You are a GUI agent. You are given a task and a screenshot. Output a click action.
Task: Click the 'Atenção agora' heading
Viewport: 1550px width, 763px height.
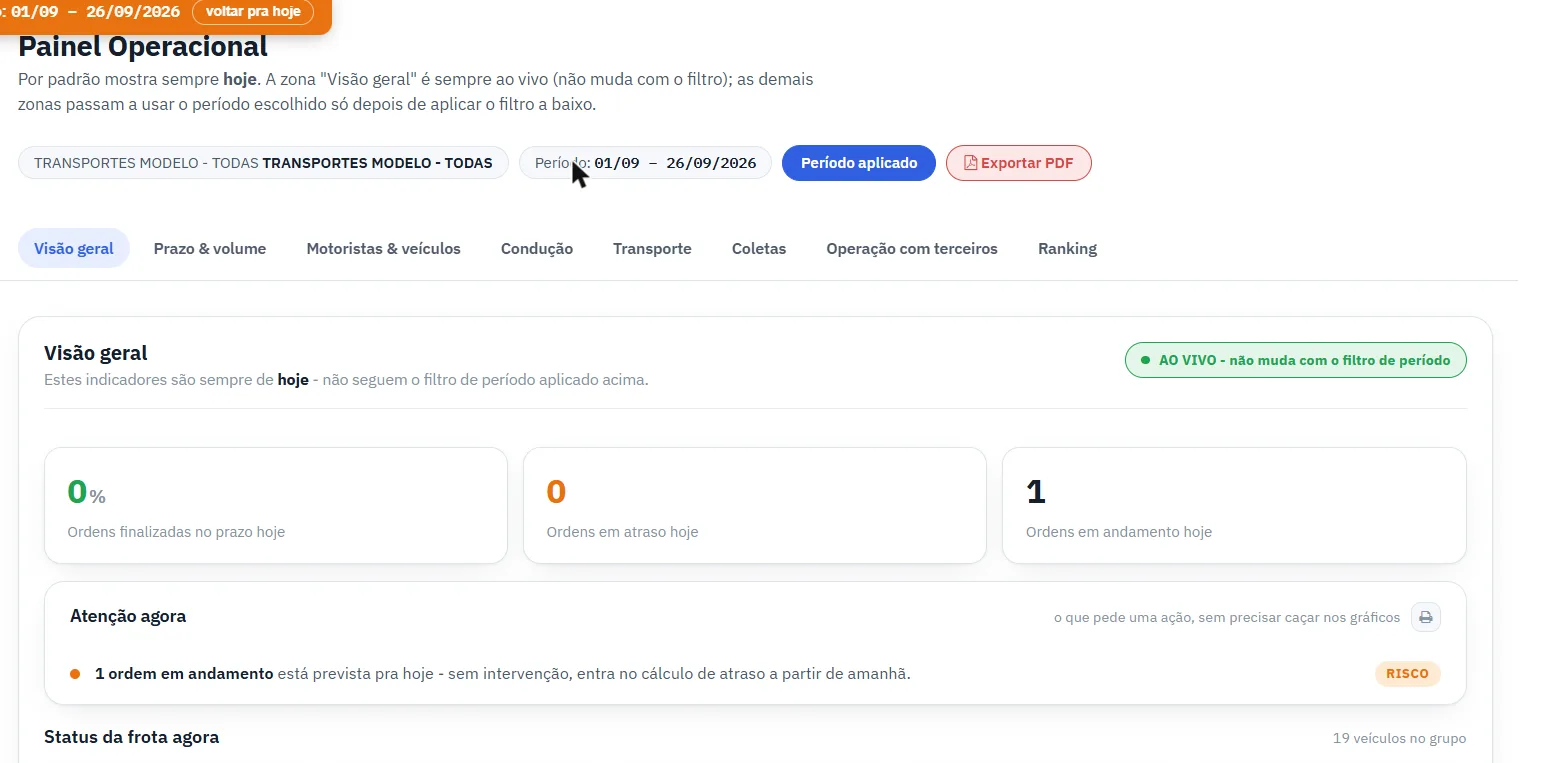(128, 616)
